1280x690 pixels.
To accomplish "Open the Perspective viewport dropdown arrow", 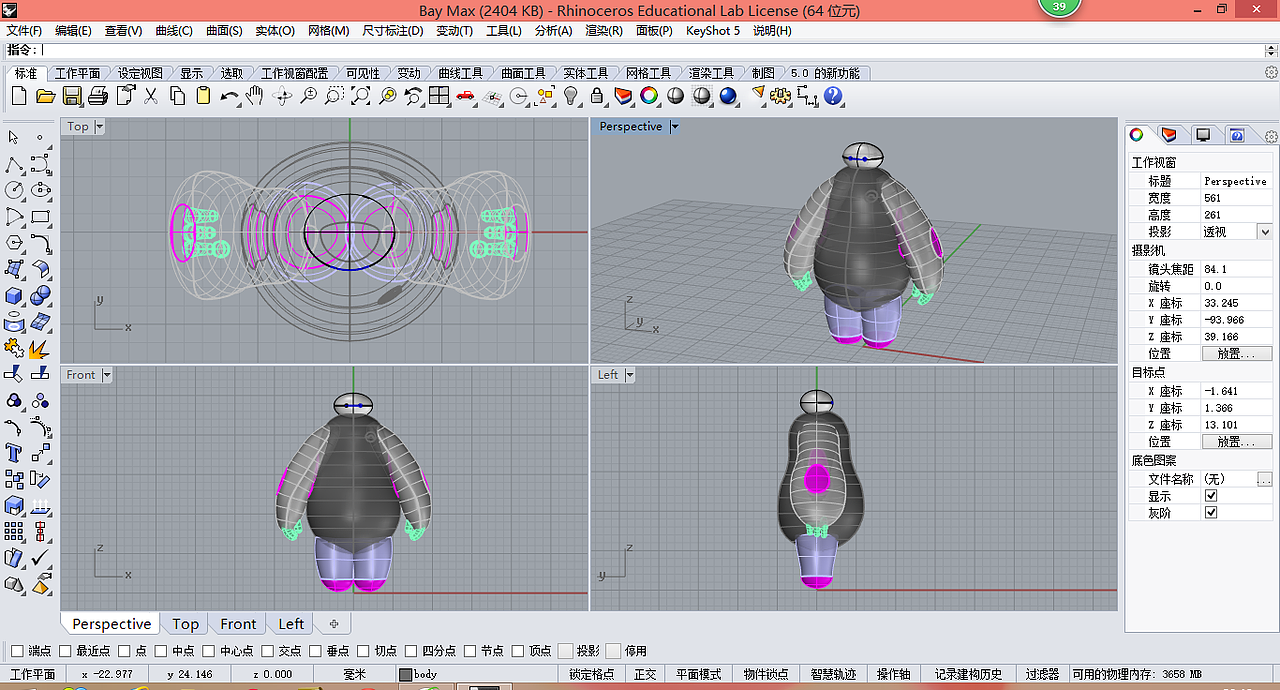I will coord(674,127).
